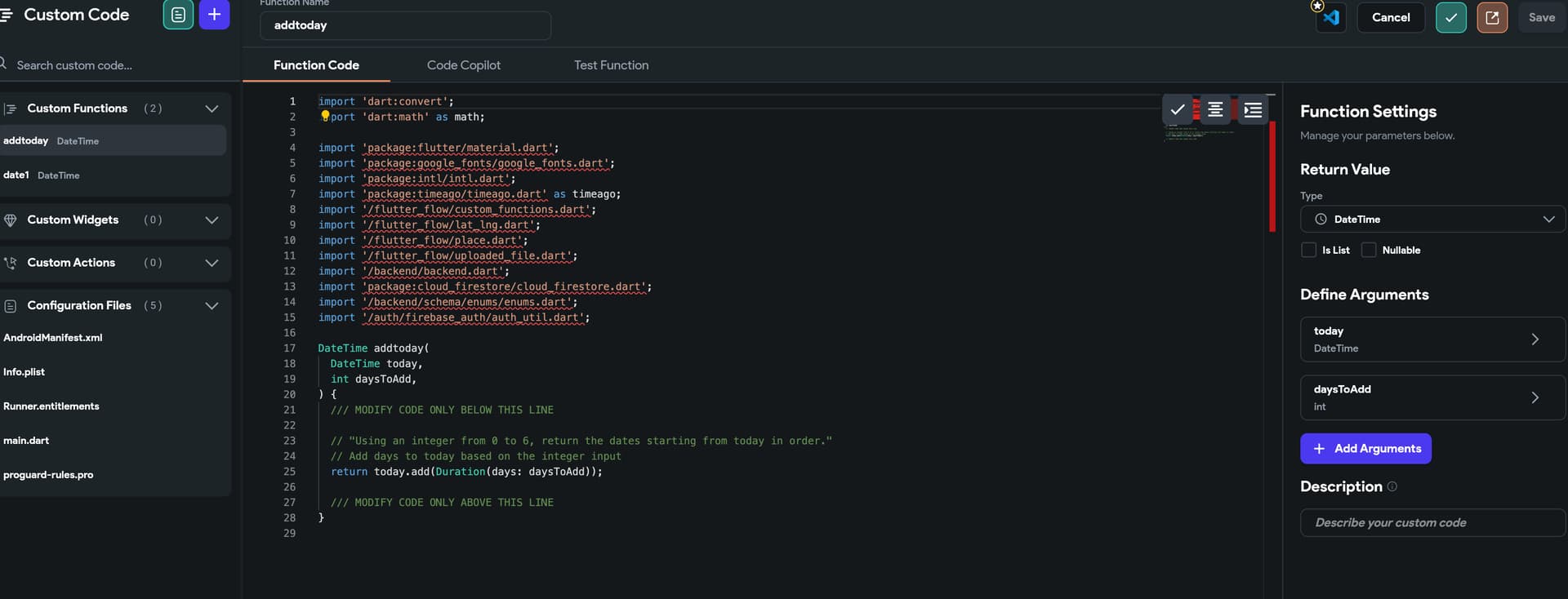The image size is (1568, 599).
Task: Click the search magnifier icon
Action: 4,64
